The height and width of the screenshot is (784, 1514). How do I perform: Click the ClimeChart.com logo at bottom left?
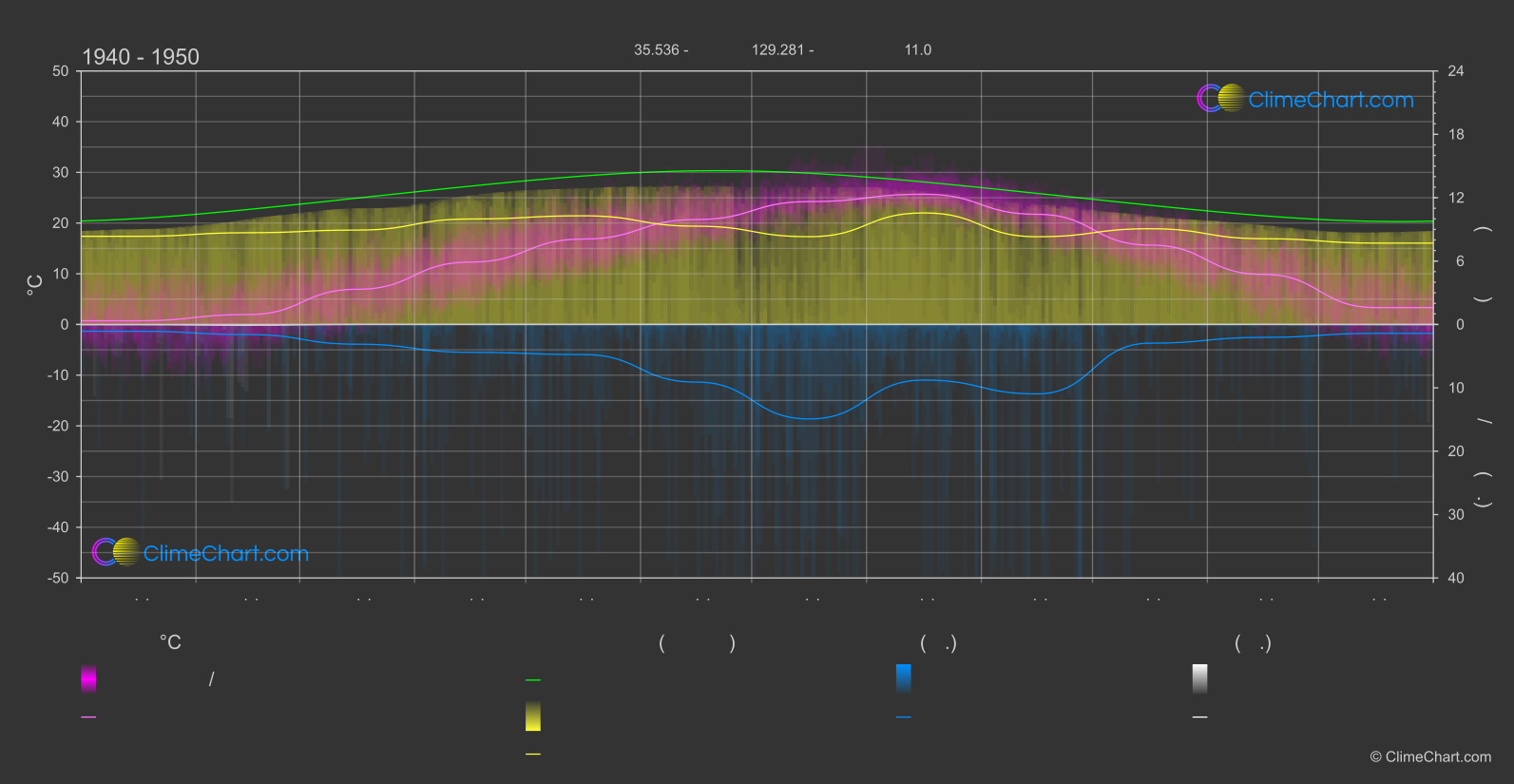[201, 552]
